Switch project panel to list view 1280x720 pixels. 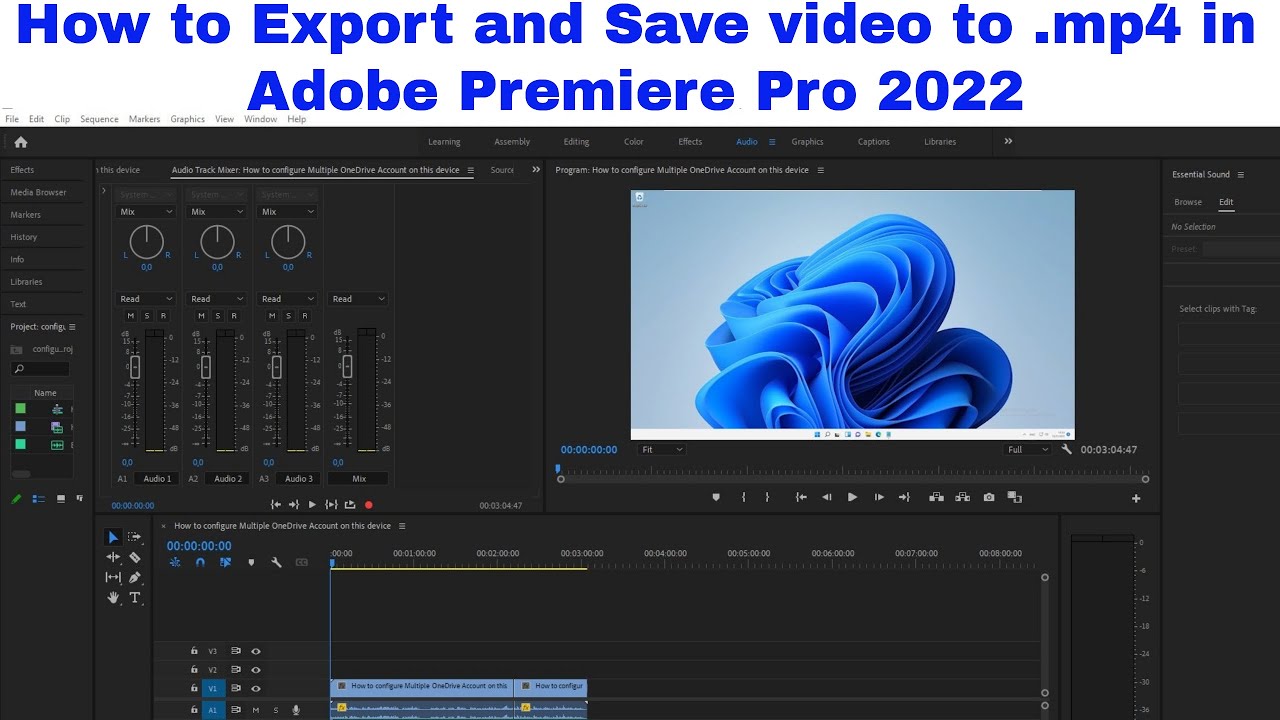pos(40,498)
